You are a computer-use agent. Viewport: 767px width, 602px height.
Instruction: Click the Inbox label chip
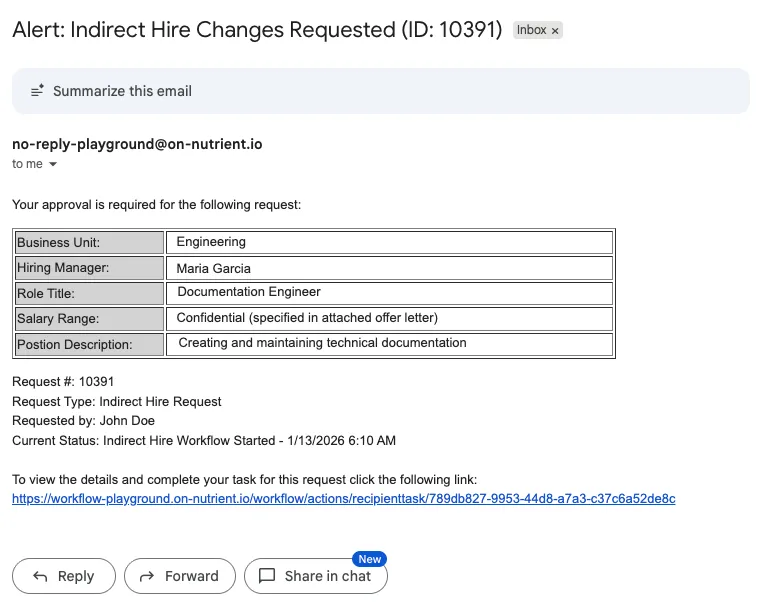point(538,30)
